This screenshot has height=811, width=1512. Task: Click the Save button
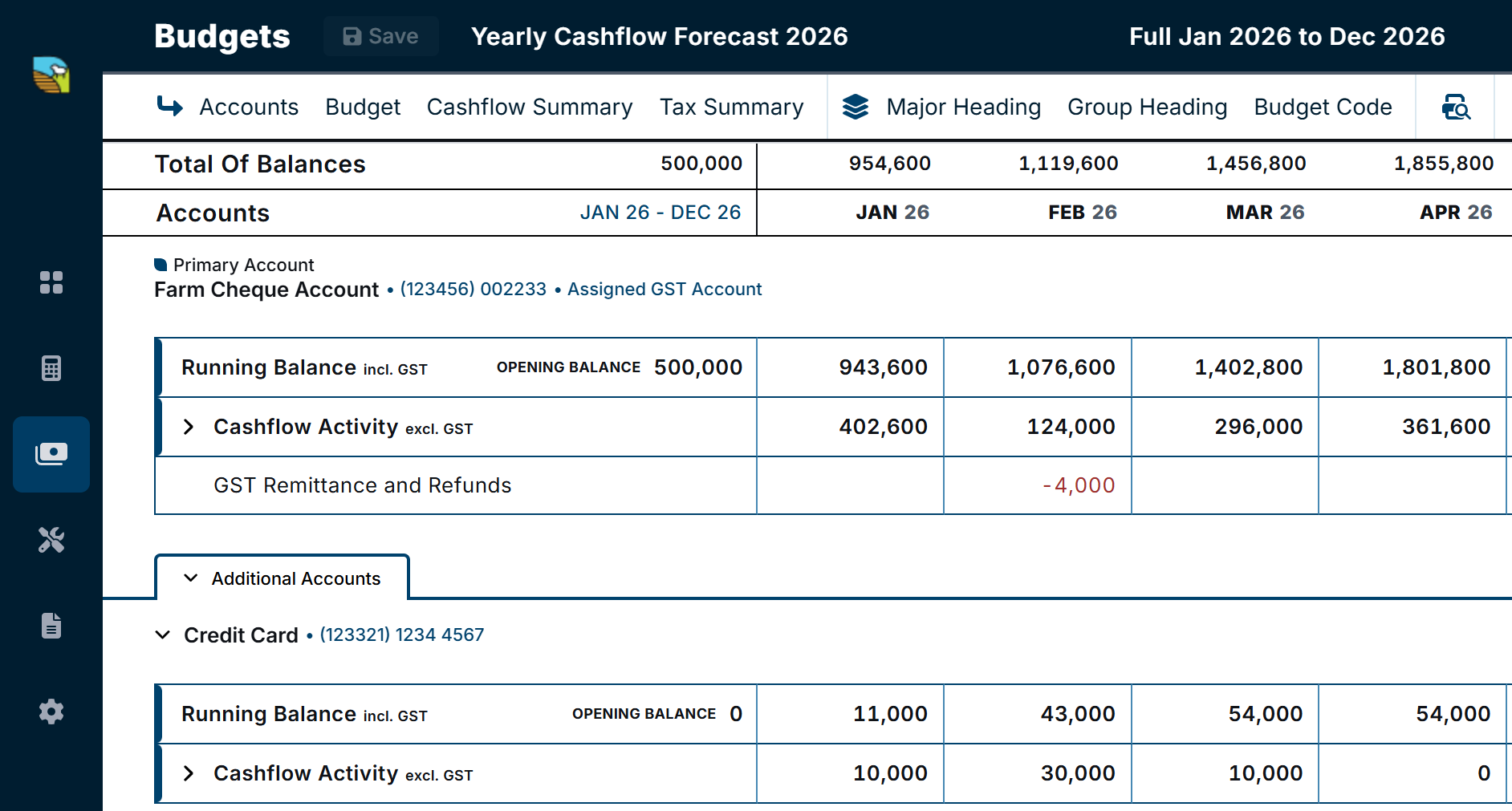[381, 36]
